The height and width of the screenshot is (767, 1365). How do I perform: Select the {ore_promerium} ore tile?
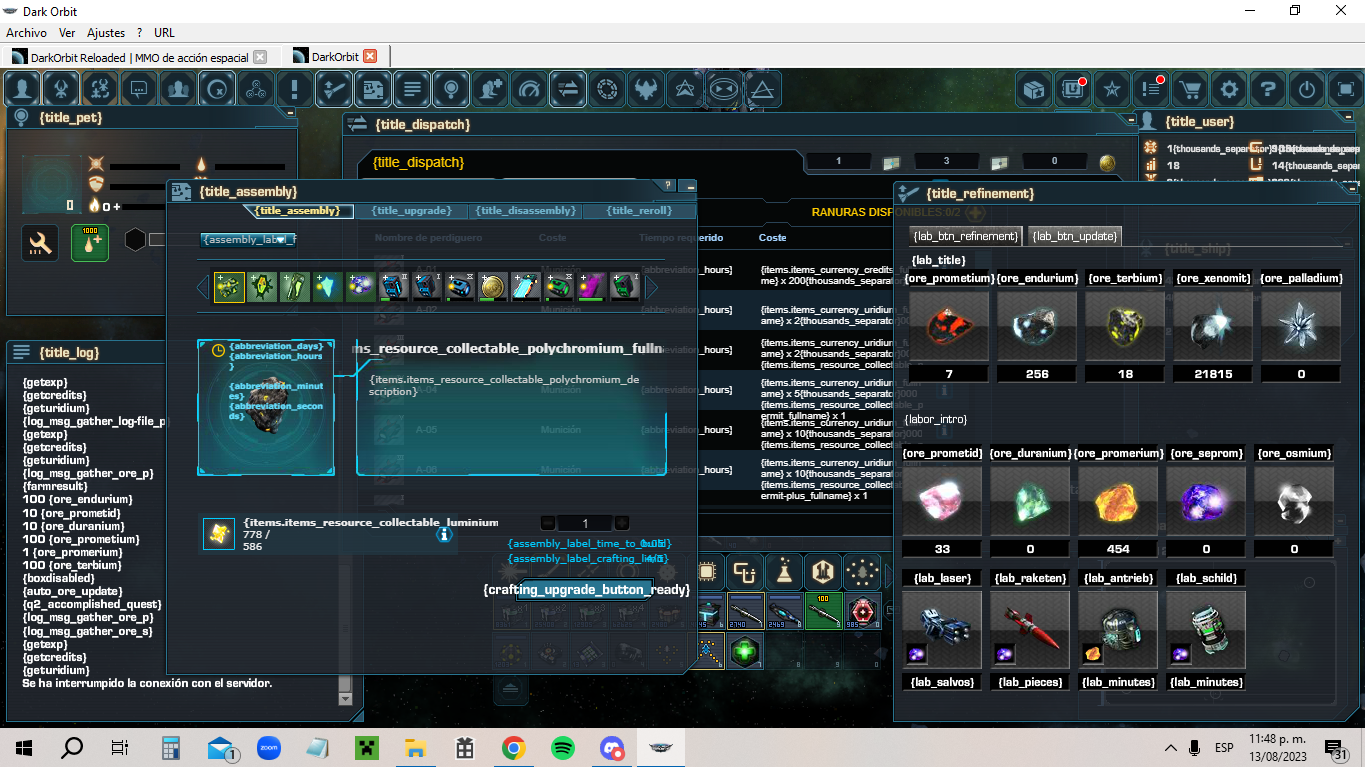(x=1118, y=501)
